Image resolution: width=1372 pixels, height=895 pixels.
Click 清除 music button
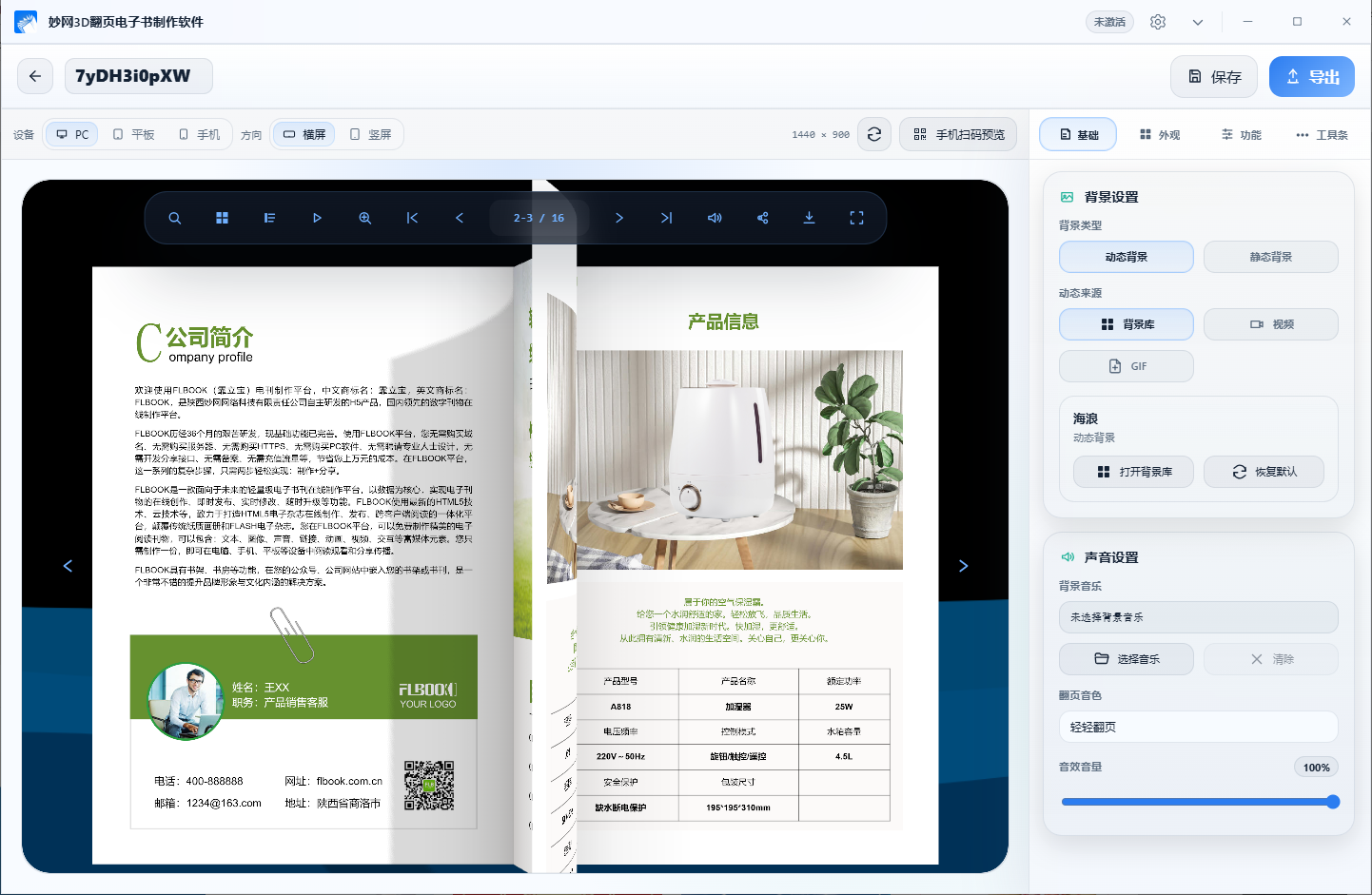(x=1271, y=659)
